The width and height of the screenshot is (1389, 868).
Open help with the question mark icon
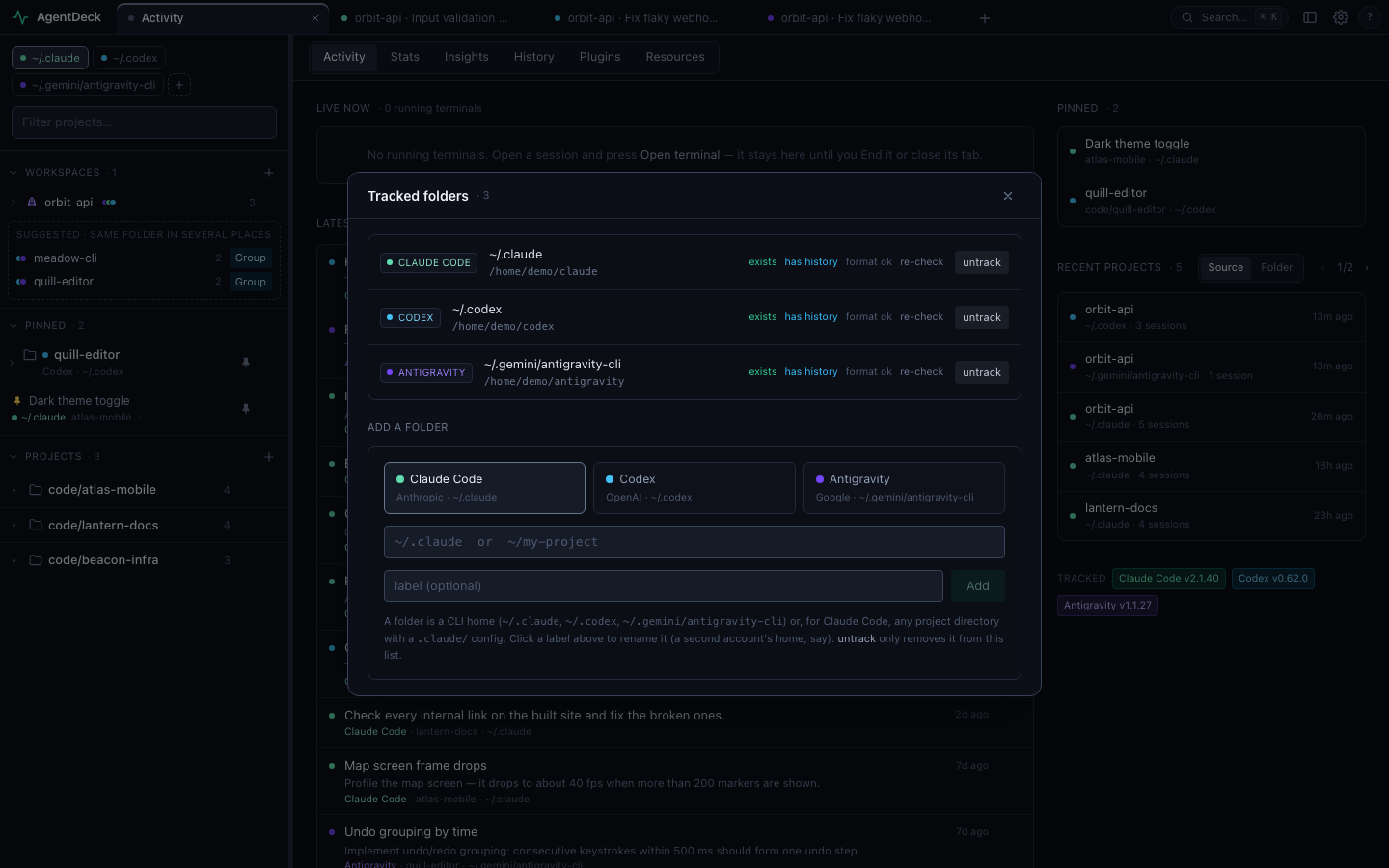click(1370, 17)
